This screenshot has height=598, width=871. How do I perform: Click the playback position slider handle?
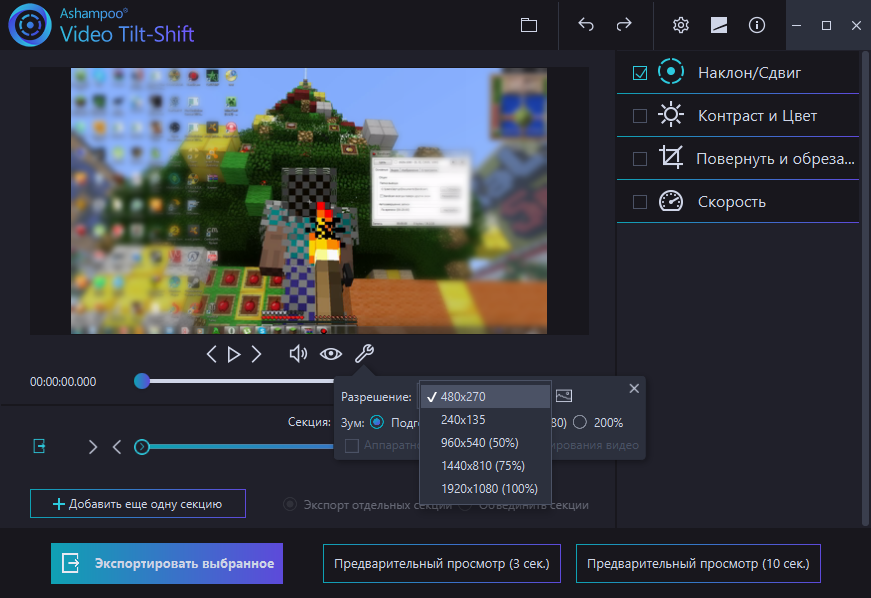(x=142, y=381)
